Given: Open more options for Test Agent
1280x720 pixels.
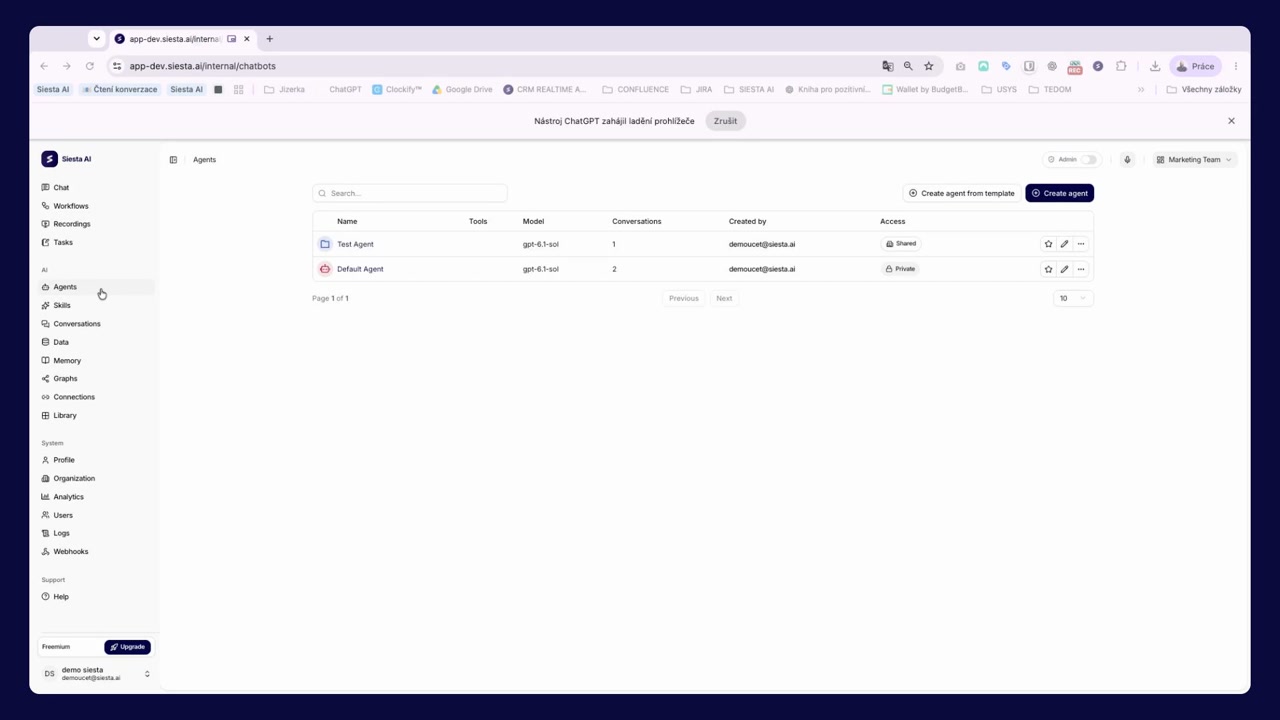Looking at the screenshot, I should click(1081, 244).
